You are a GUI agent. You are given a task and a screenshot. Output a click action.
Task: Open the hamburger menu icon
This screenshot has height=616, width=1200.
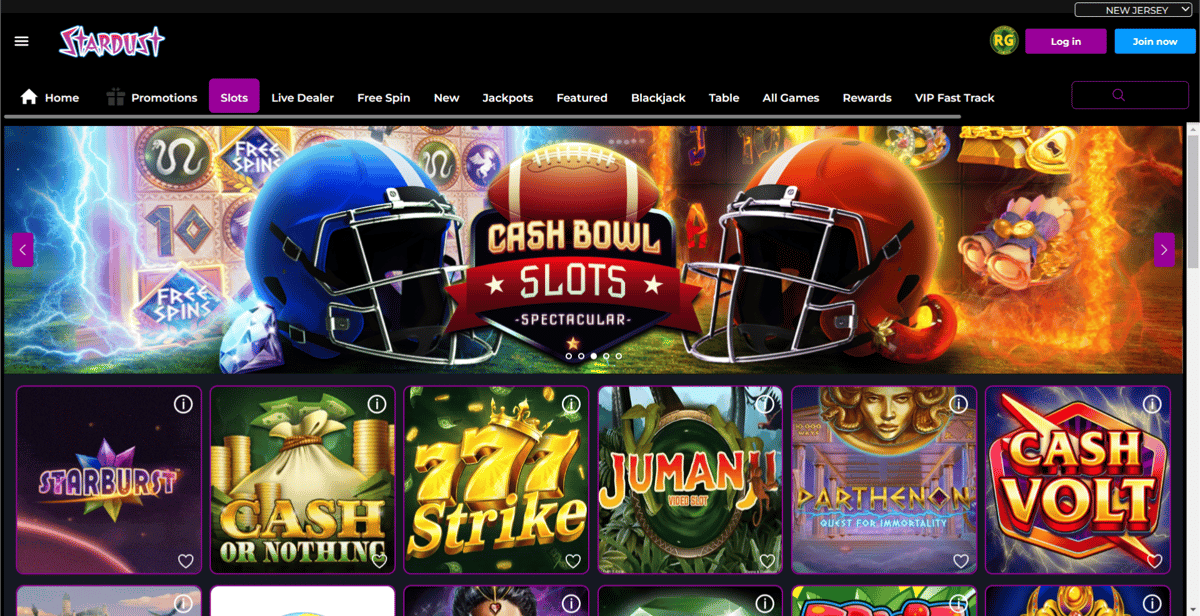coord(22,41)
